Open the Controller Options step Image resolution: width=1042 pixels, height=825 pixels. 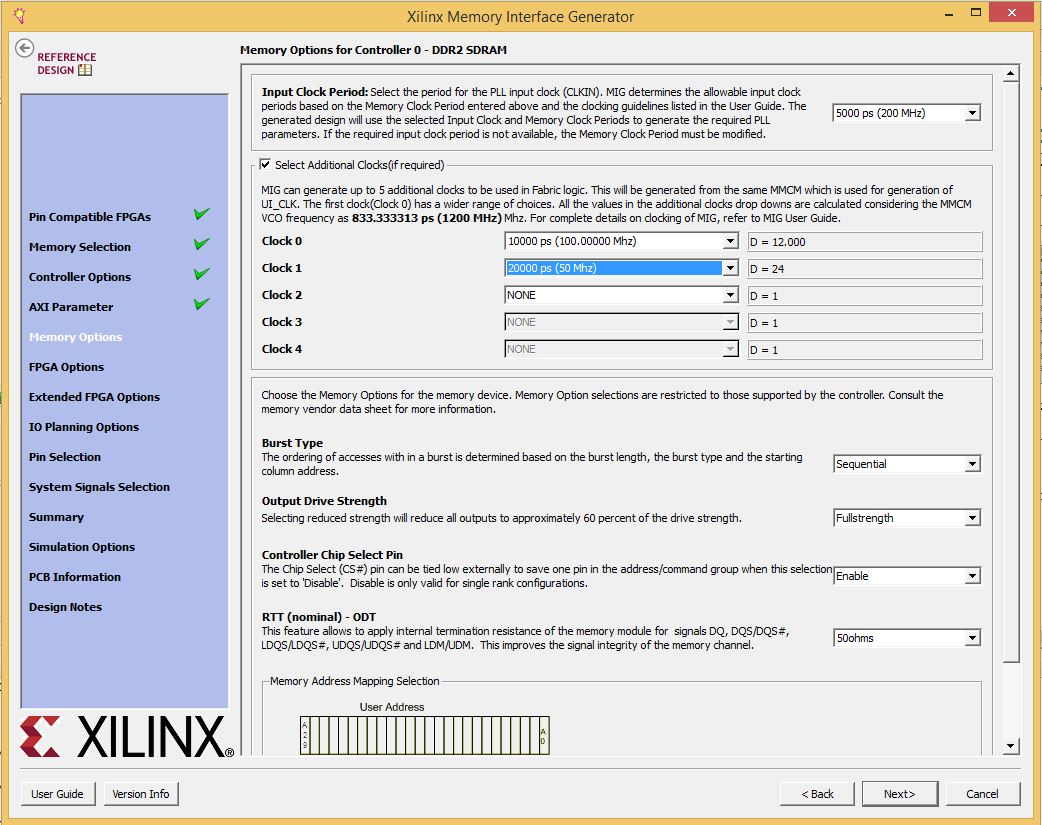(80, 277)
